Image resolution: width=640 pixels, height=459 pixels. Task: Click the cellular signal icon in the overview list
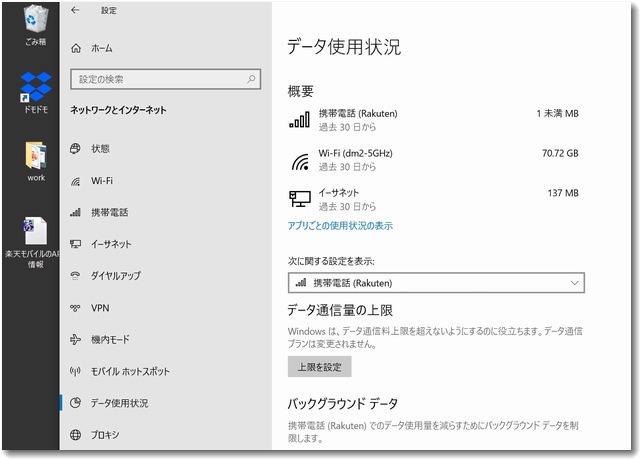[299, 120]
